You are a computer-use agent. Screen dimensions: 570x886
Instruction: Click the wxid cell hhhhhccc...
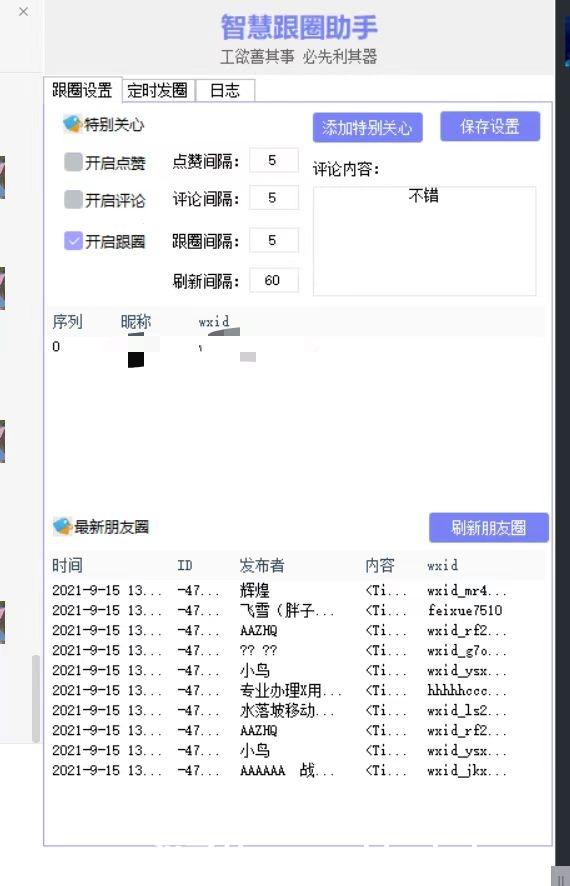pyautogui.click(x=467, y=690)
